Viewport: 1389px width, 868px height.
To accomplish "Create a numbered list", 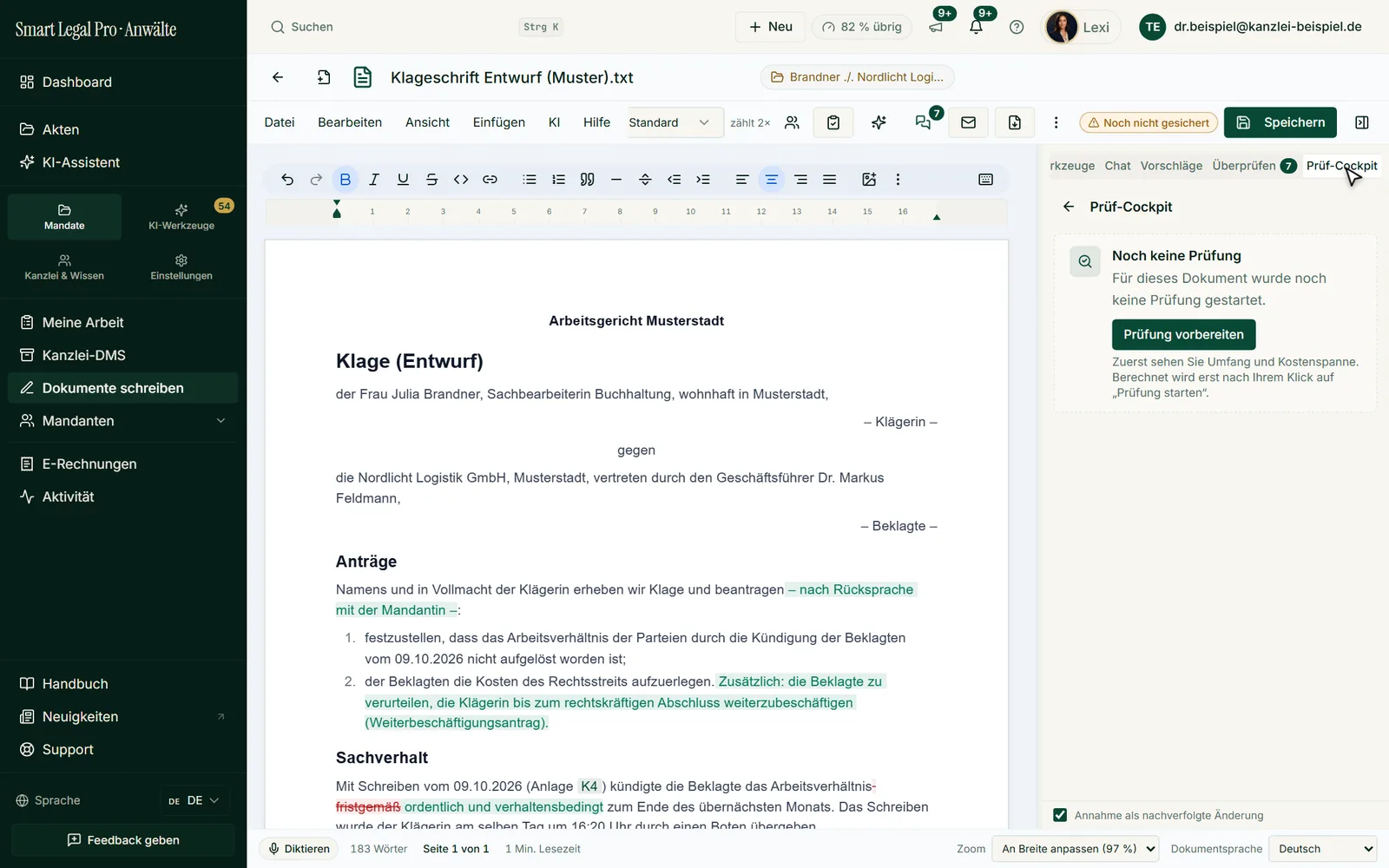I will [558, 180].
